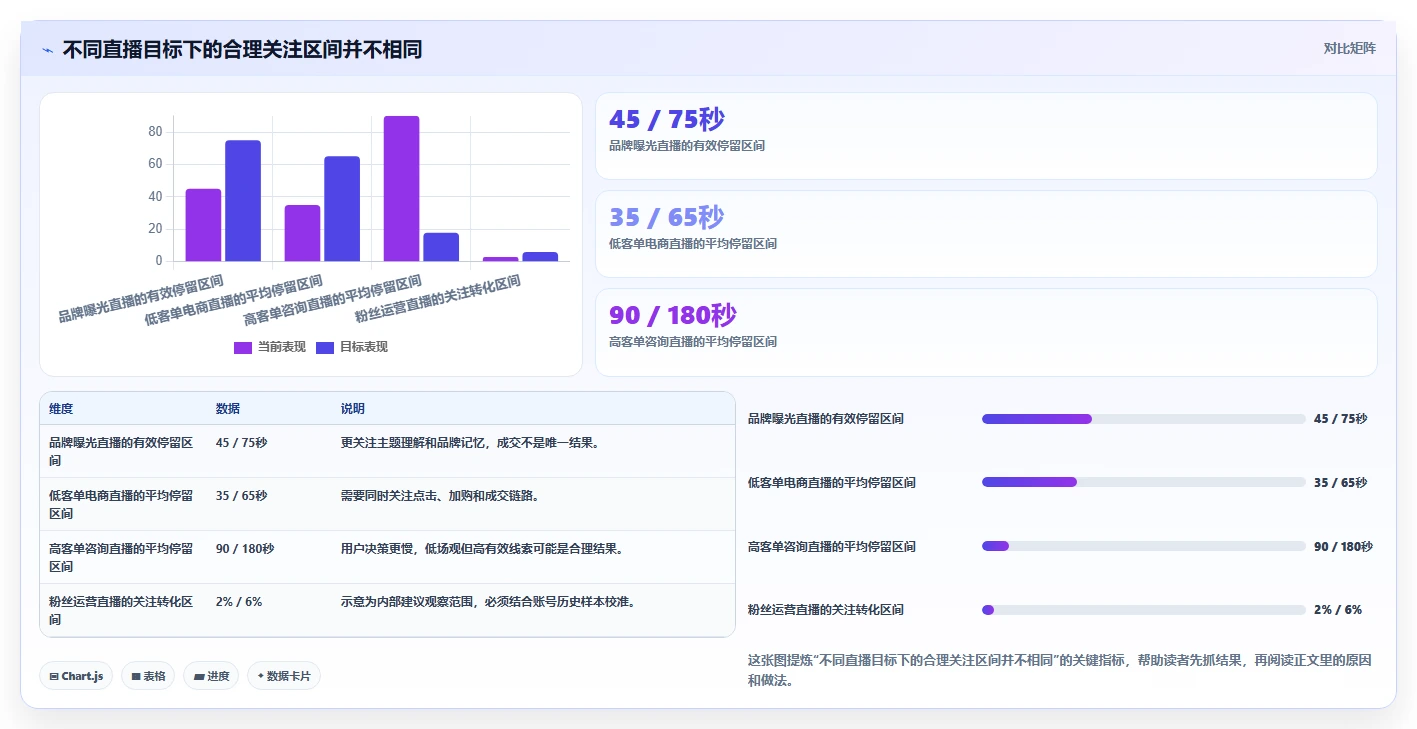Click the 高客单咨询直播 progress bar
Viewport: 1417px width, 729px height.
click(1144, 546)
